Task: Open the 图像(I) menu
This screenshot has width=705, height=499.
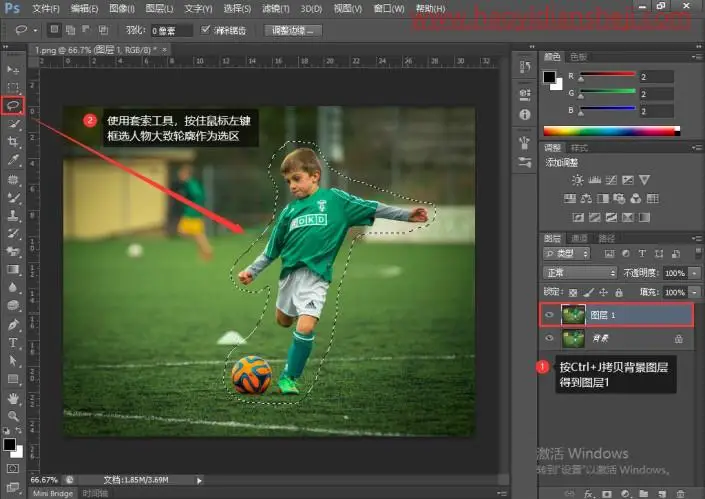Action: point(122,9)
